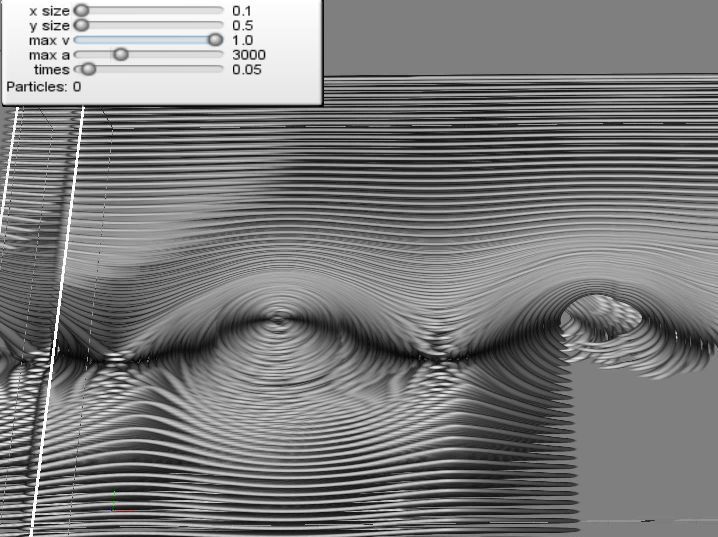Click the XYZ axis gizmo in viewport

(113, 499)
